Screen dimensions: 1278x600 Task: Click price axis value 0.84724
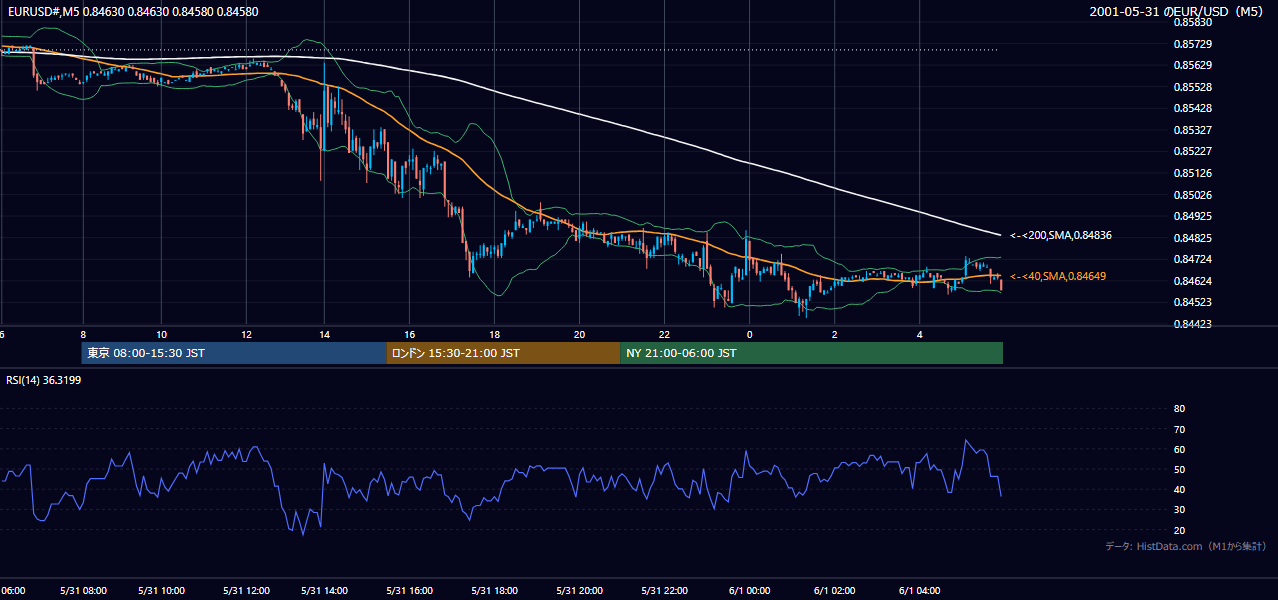point(1192,259)
